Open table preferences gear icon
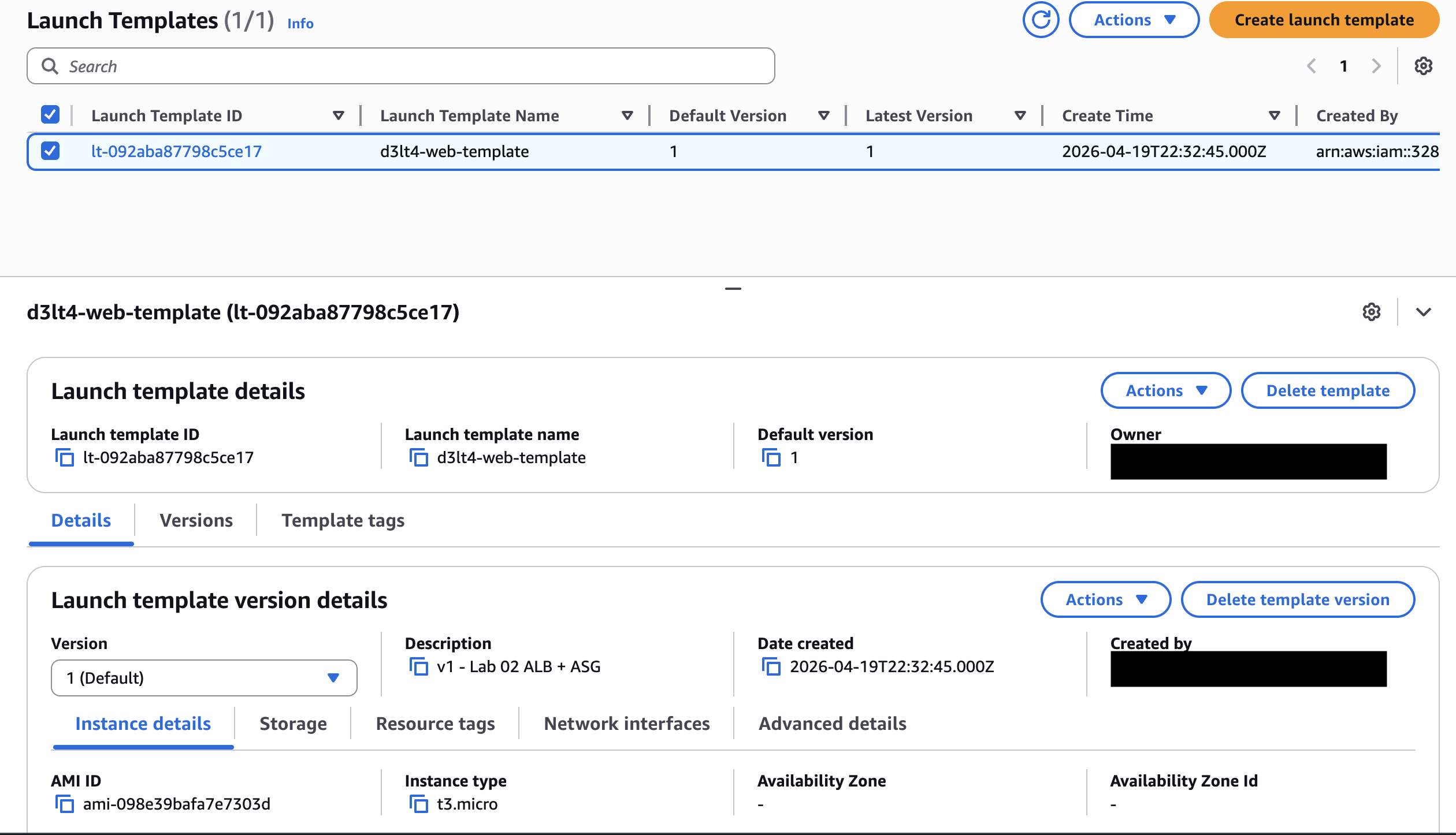This screenshot has width=1456, height=835. tap(1423, 66)
